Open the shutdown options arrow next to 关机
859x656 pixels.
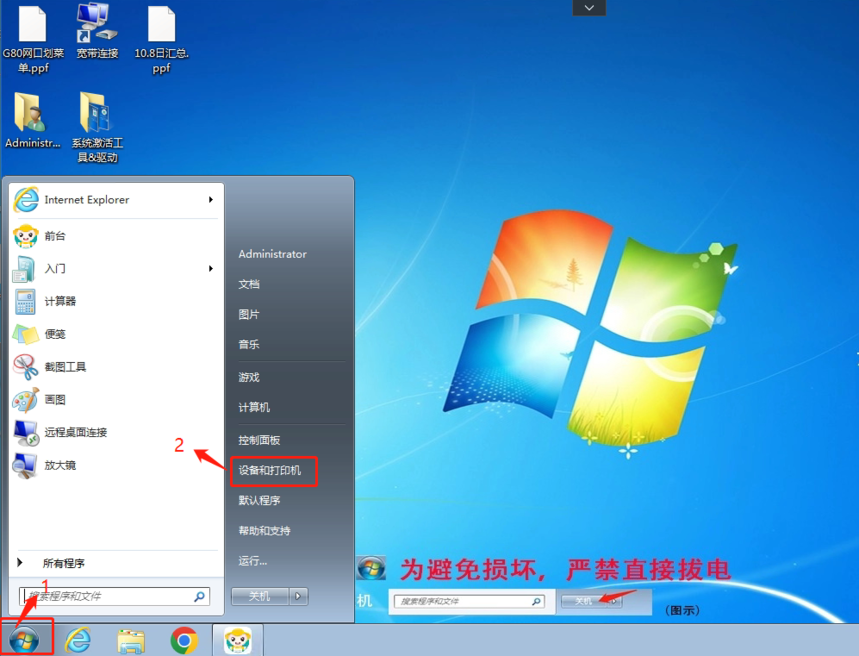[298, 596]
